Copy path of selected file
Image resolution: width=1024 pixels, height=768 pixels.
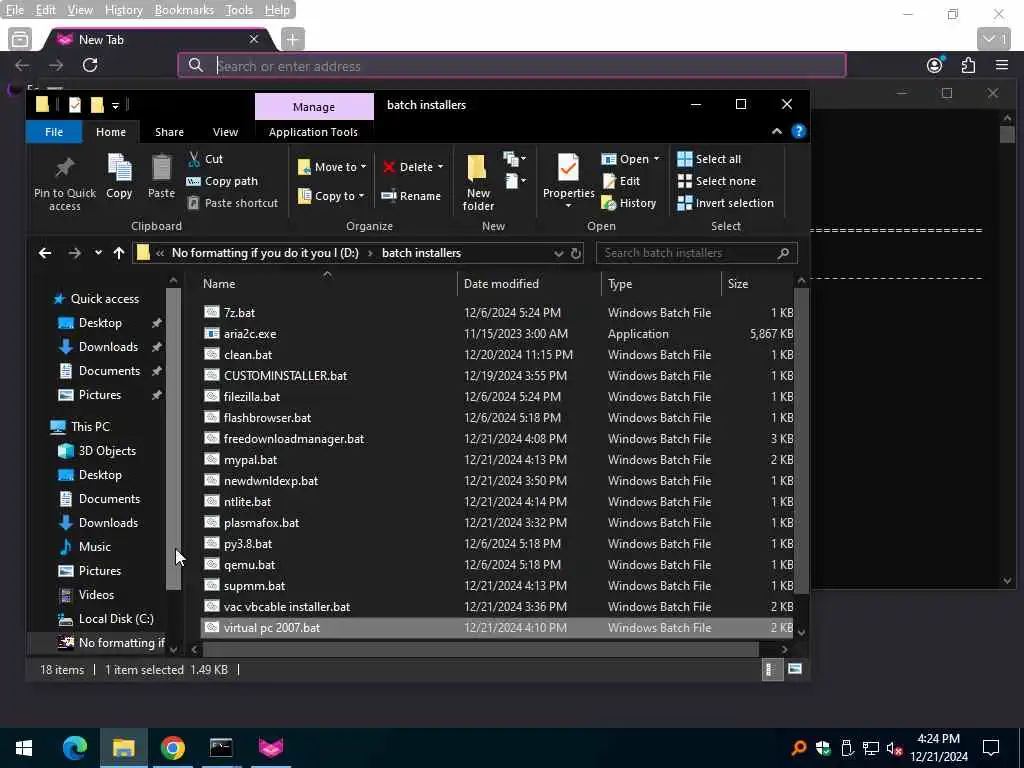(222, 181)
